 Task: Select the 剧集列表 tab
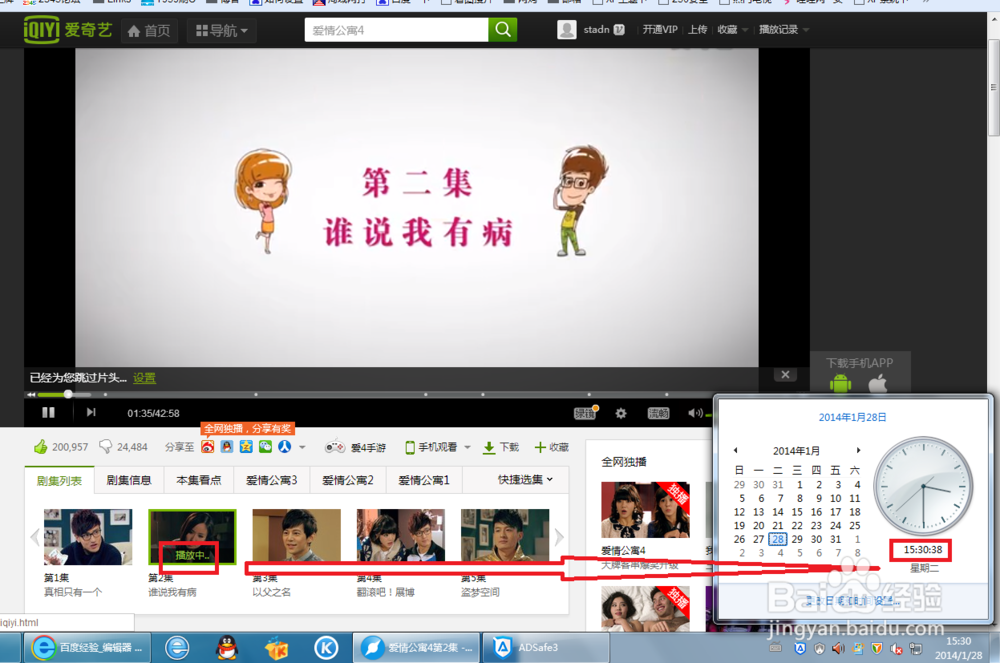click(59, 481)
